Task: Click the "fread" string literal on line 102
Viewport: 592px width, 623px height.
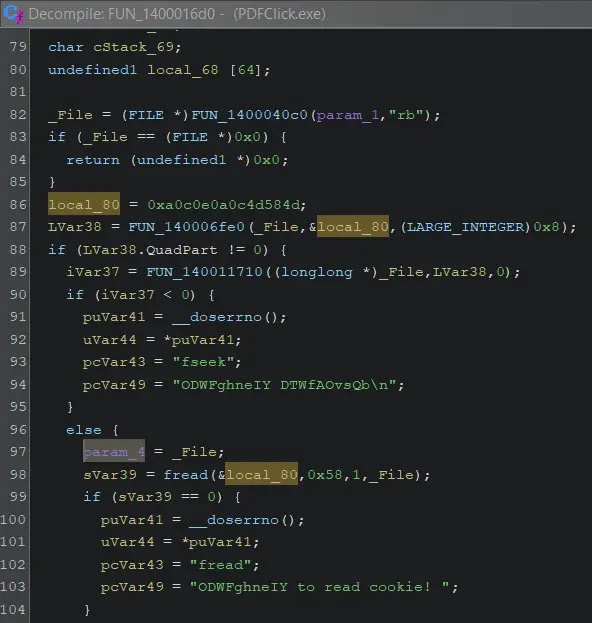Action: click(221, 565)
